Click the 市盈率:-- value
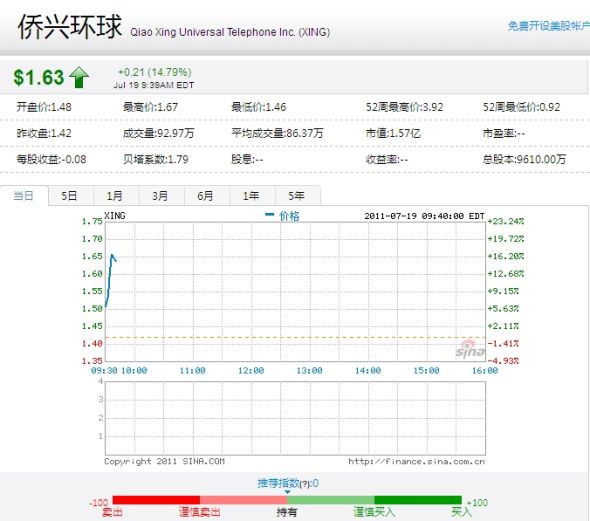This screenshot has width=590, height=521. coord(504,133)
